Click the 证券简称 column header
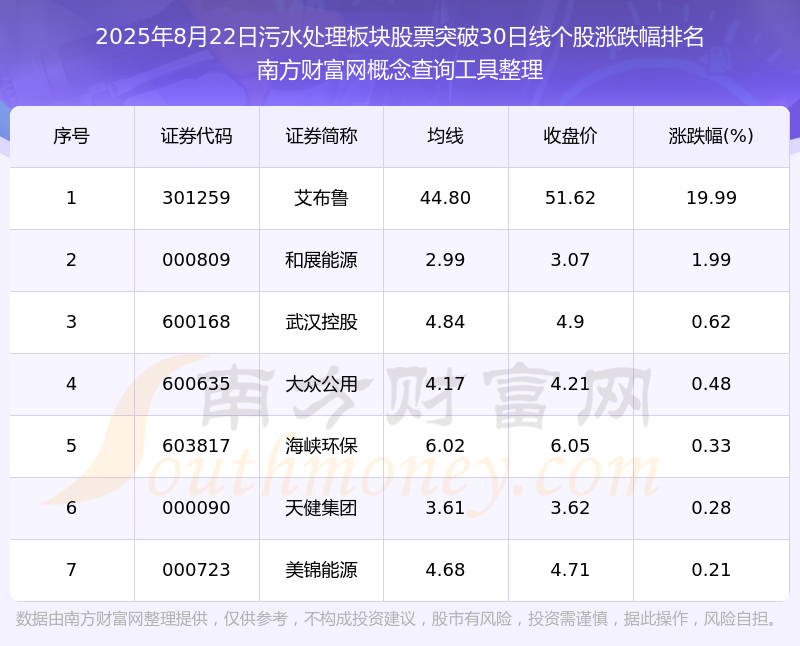800x646 pixels. pyautogui.click(x=321, y=136)
